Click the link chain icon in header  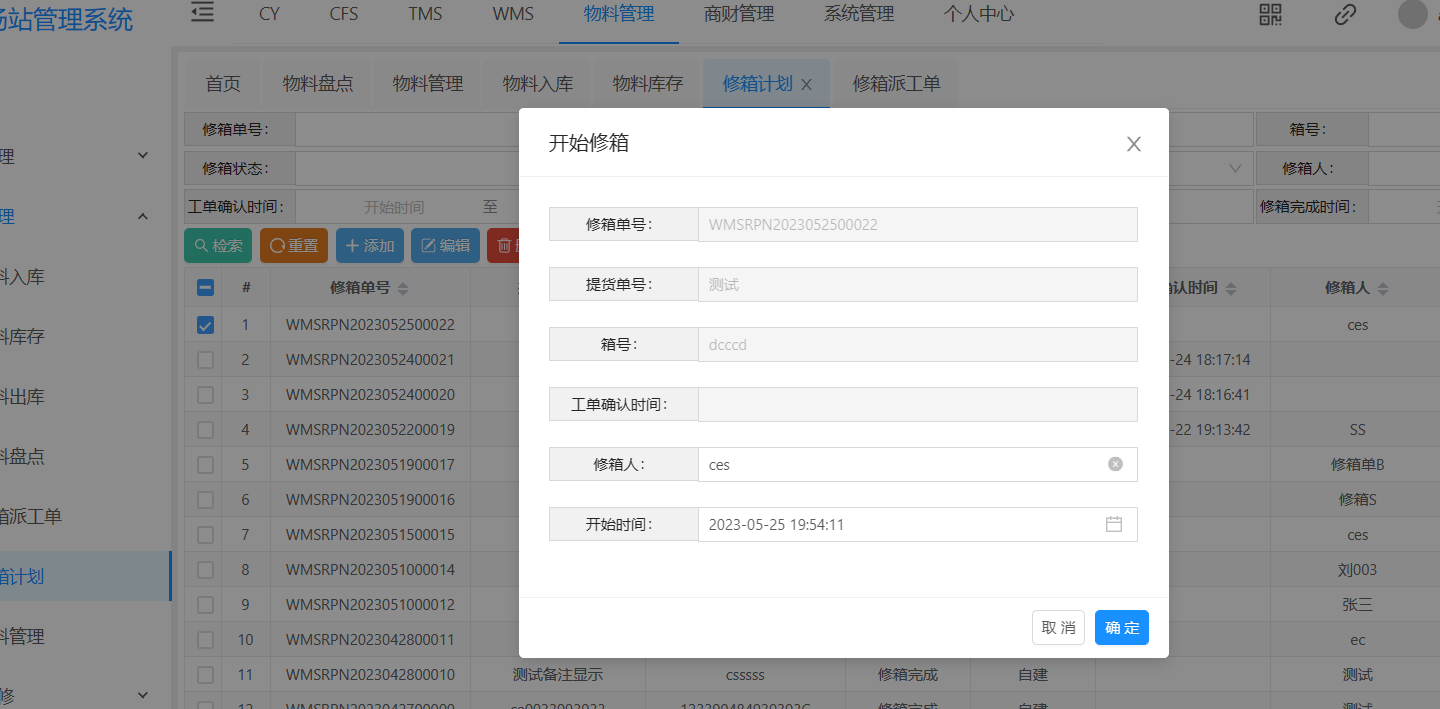(x=1345, y=14)
